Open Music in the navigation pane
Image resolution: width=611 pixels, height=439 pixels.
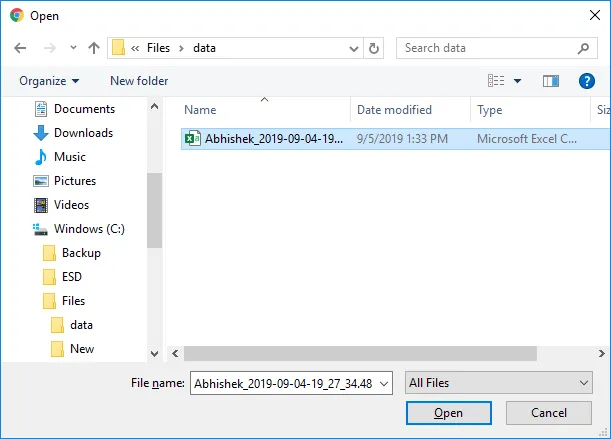point(70,157)
